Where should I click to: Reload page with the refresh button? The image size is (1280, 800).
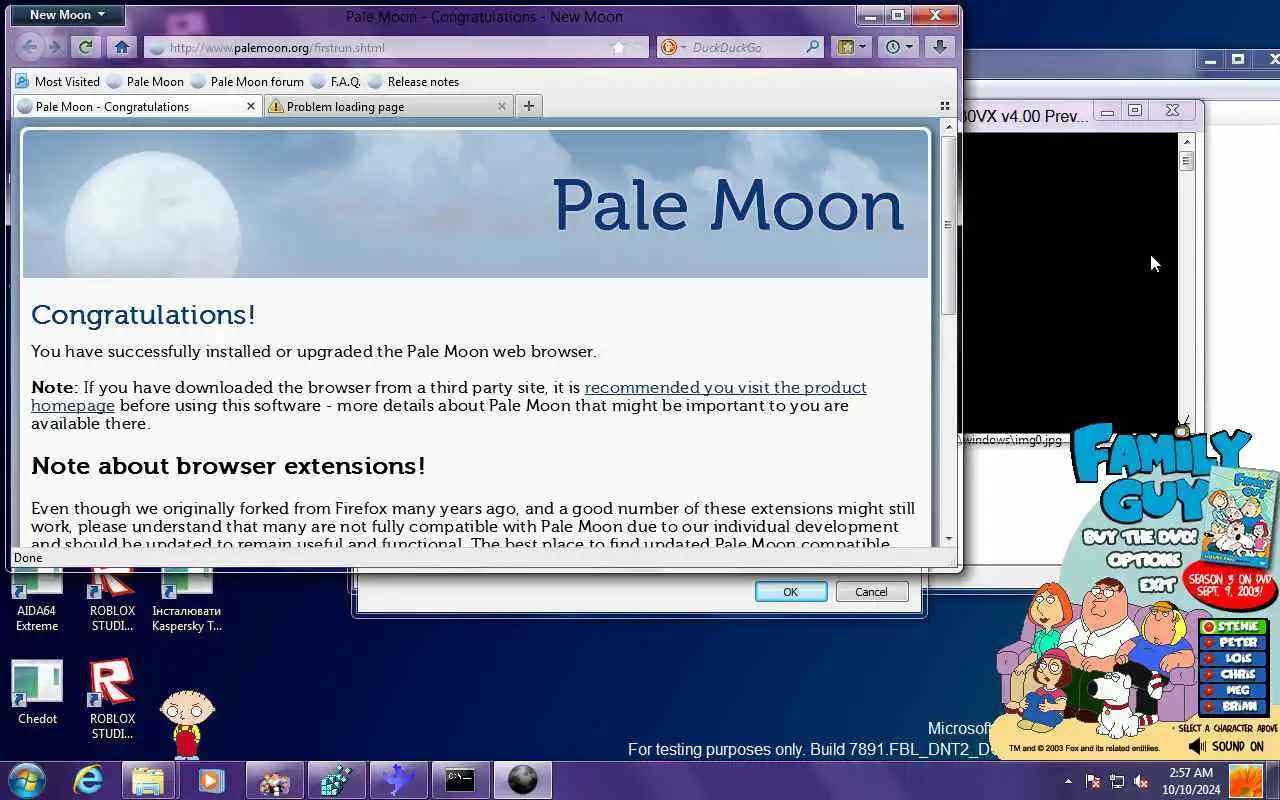[85, 47]
